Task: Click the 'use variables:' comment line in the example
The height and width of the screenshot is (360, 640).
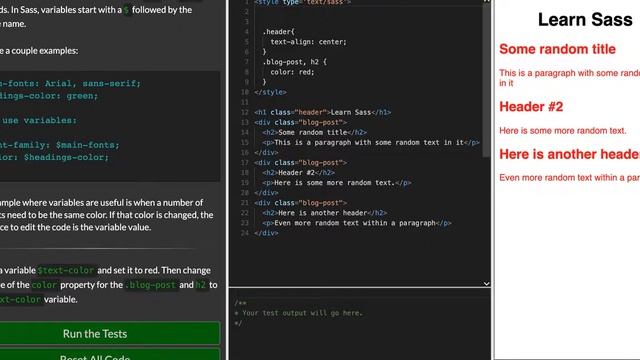Action: coord(39,120)
